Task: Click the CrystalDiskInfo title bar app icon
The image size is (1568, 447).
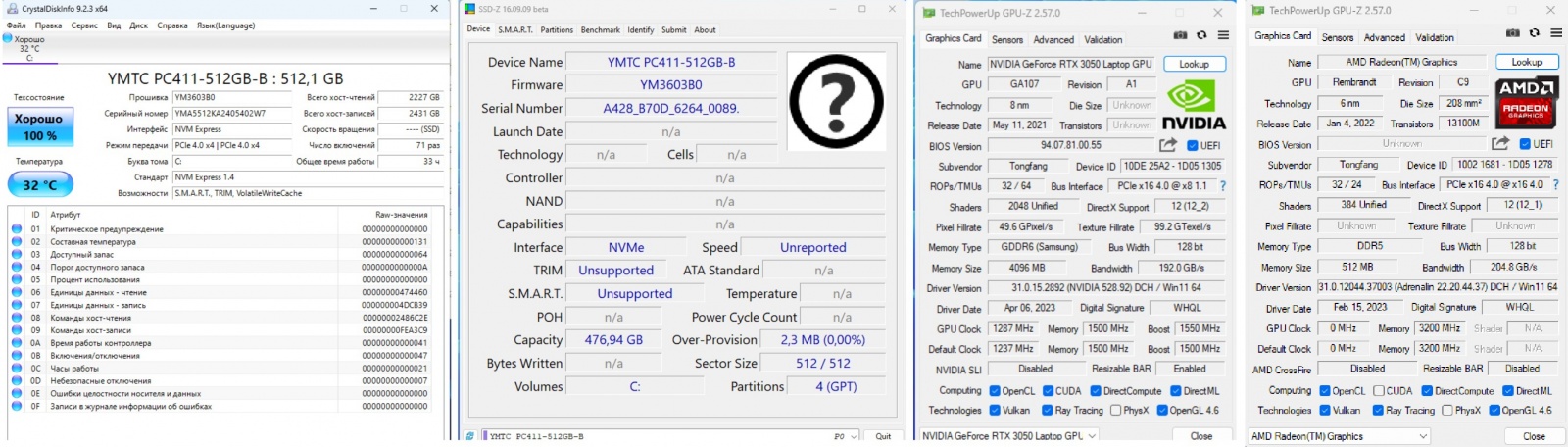Action: (11, 8)
